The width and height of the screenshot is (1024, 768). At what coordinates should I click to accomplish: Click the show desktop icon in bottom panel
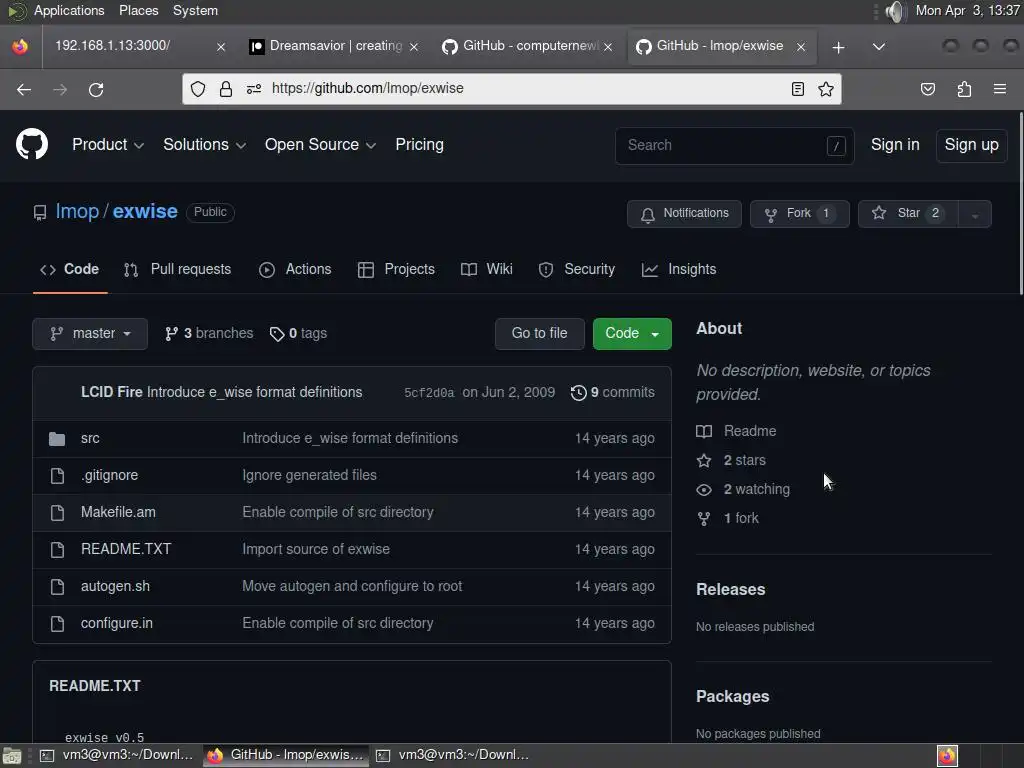point(12,756)
